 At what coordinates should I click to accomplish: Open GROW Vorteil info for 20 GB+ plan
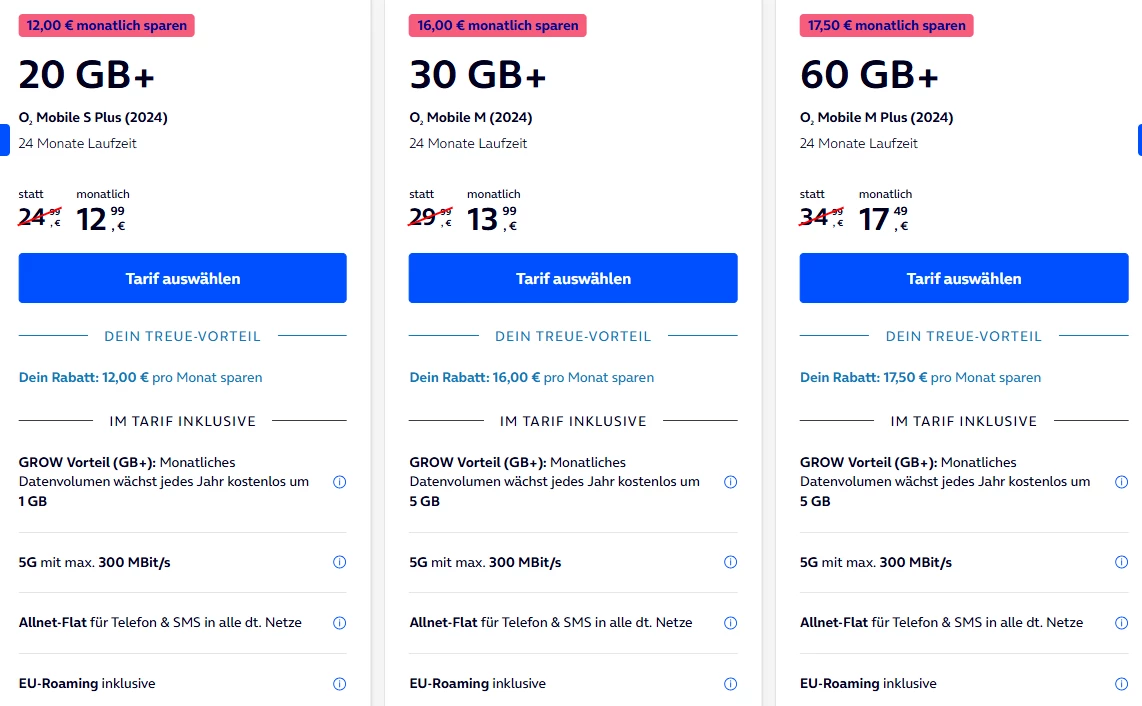[339, 482]
